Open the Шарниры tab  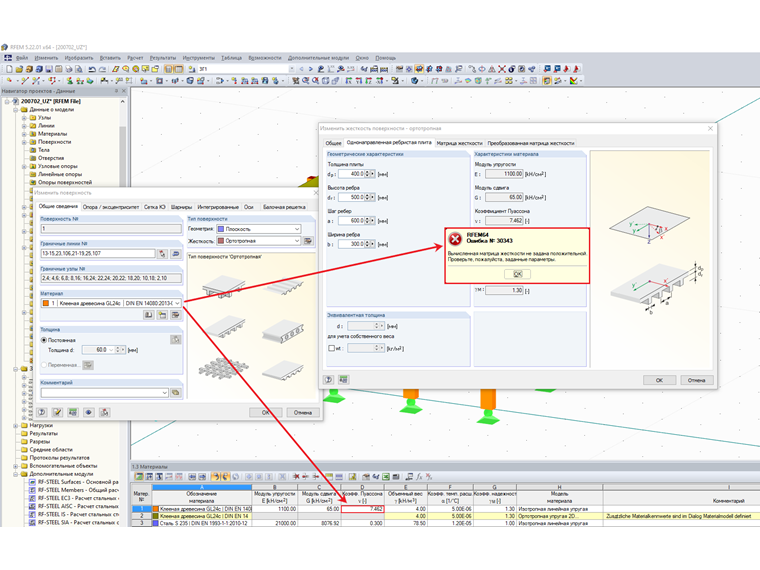(181, 207)
